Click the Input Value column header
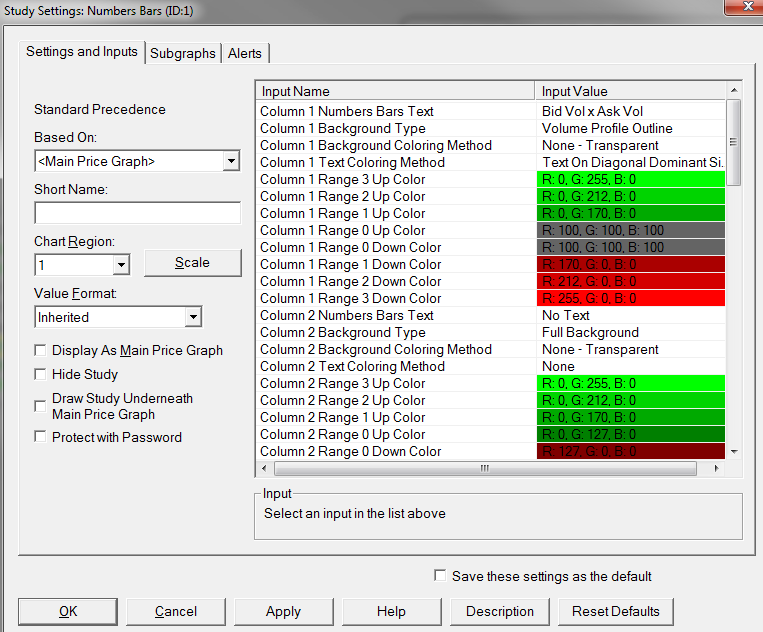 click(x=630, y=91)
